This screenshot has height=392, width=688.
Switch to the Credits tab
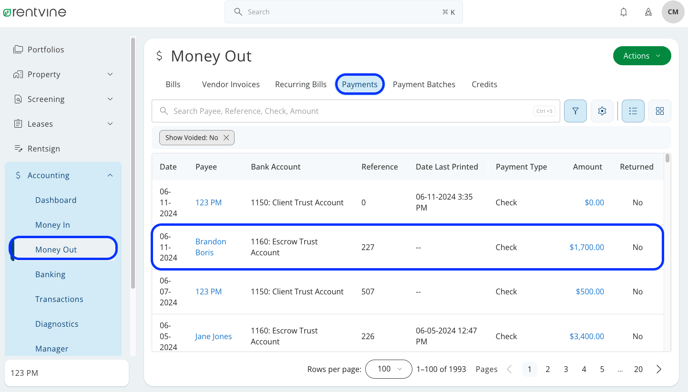[x=484, y=84]
